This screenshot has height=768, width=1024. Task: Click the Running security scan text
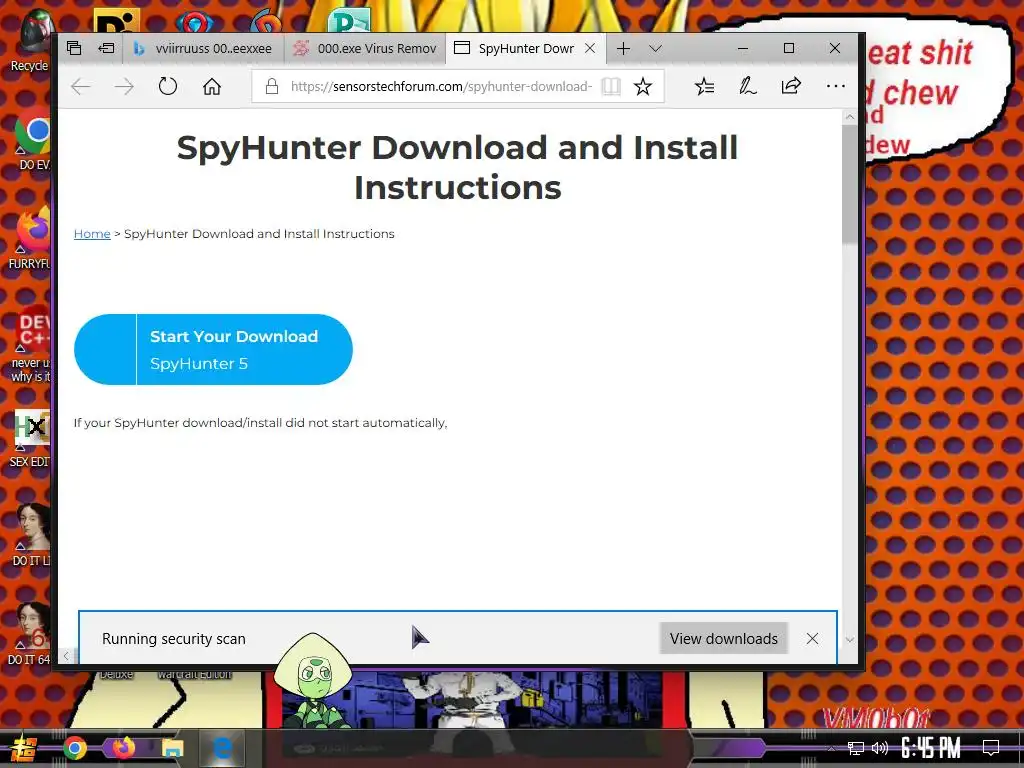pyautogui.click(x=174, y=639)
